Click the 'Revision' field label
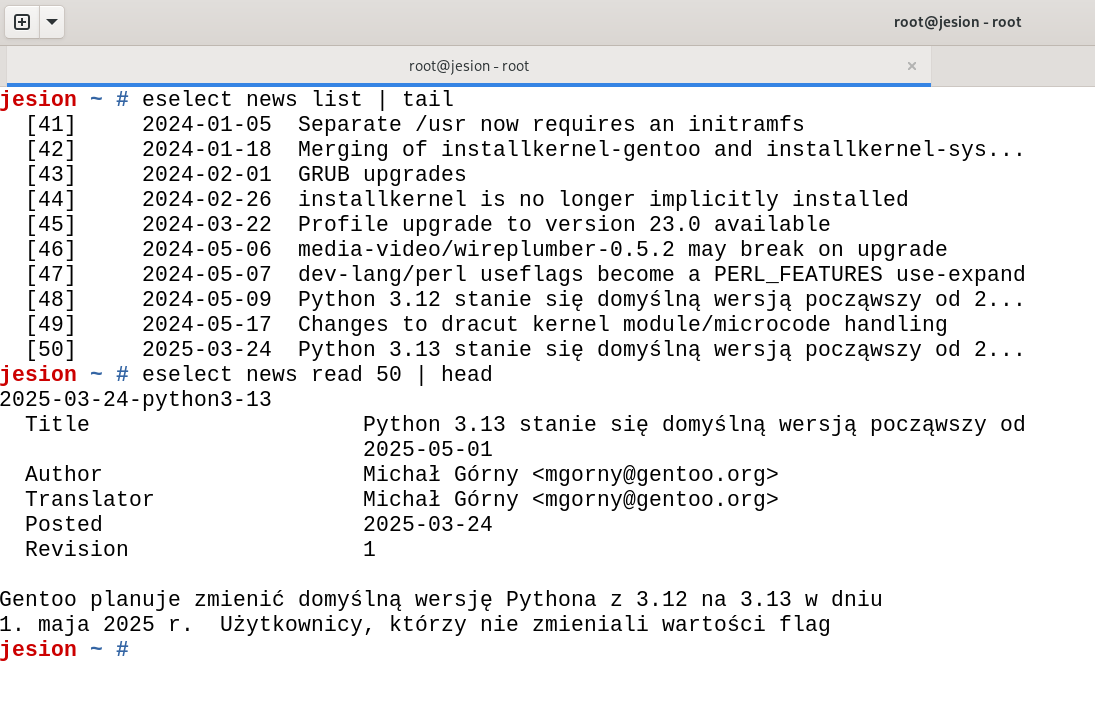 77,550
